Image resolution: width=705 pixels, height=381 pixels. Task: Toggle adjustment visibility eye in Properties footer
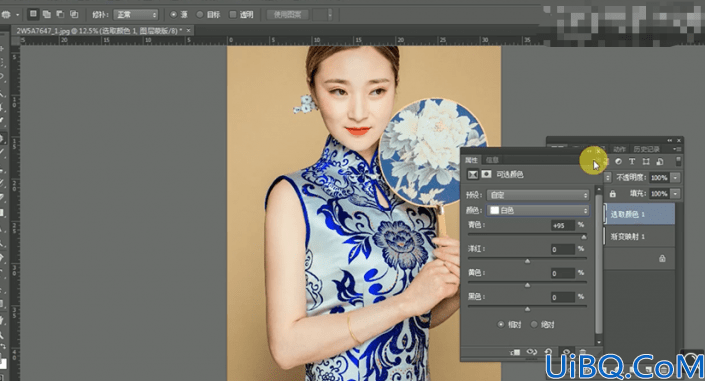pyautogui.click(x=566, y=352)
